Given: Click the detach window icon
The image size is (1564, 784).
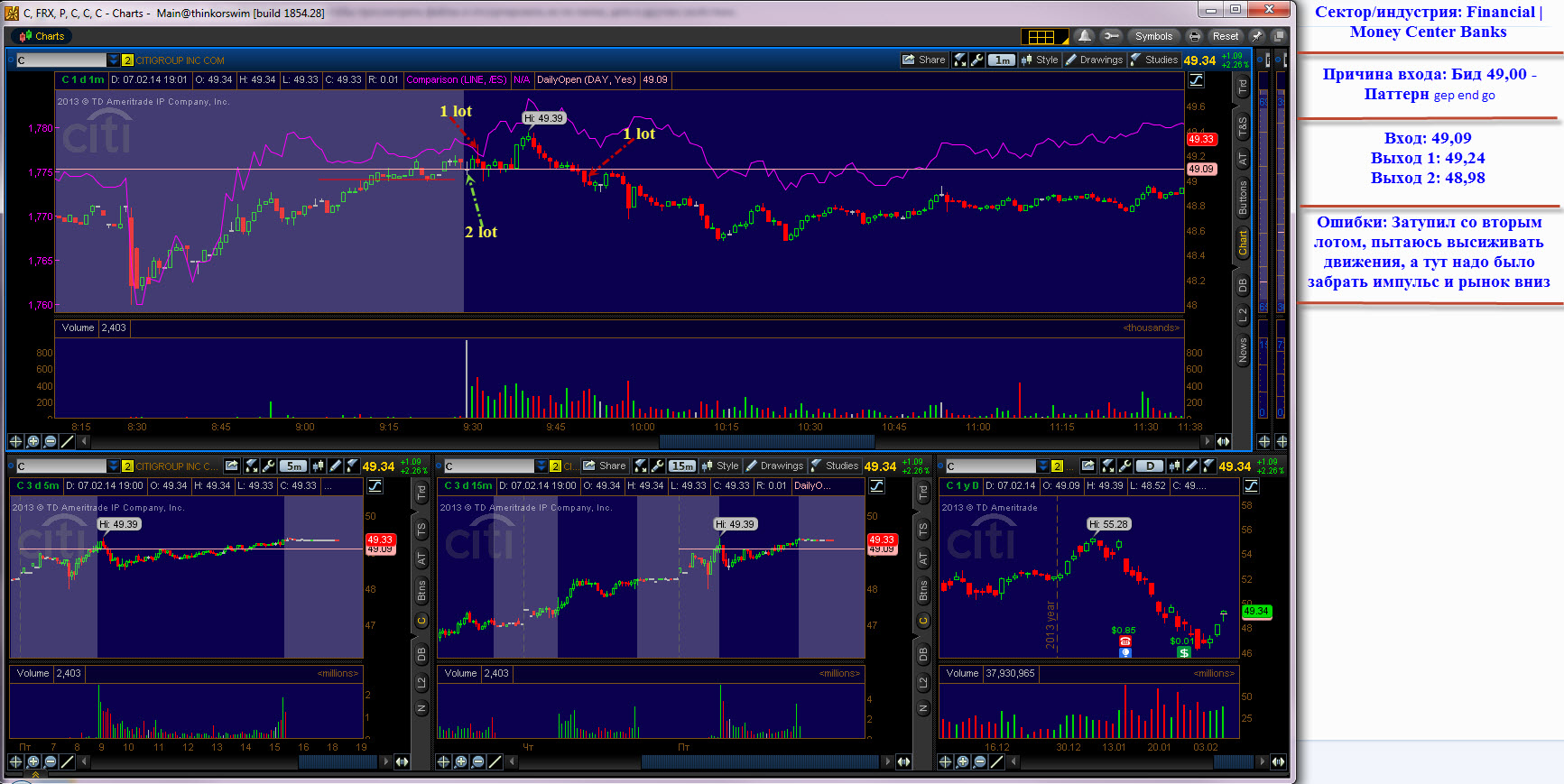Looking at the screenshot, I should (x=1278, y=36).
